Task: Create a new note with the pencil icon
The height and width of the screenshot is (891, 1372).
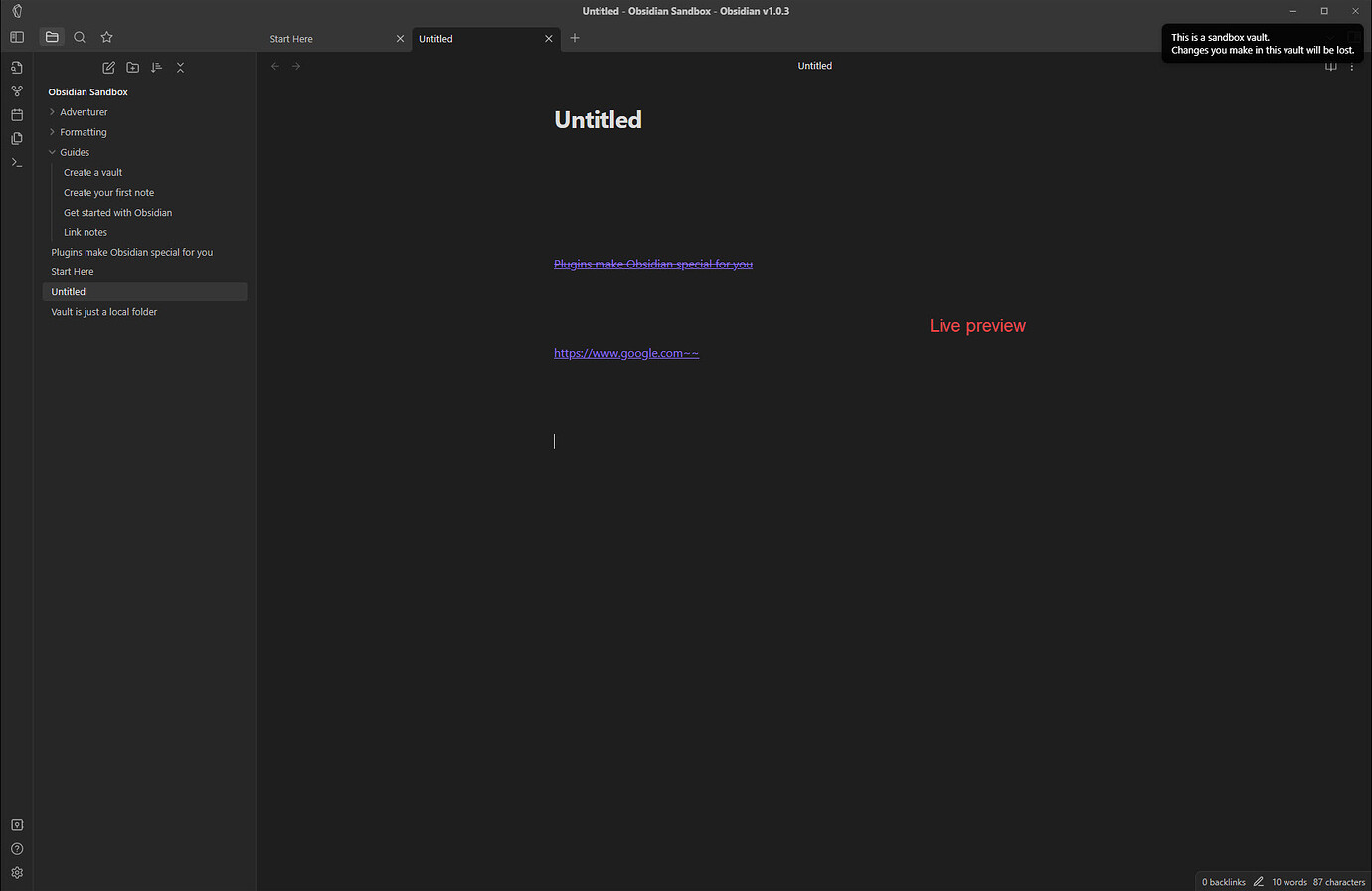Action: point(108,67)
